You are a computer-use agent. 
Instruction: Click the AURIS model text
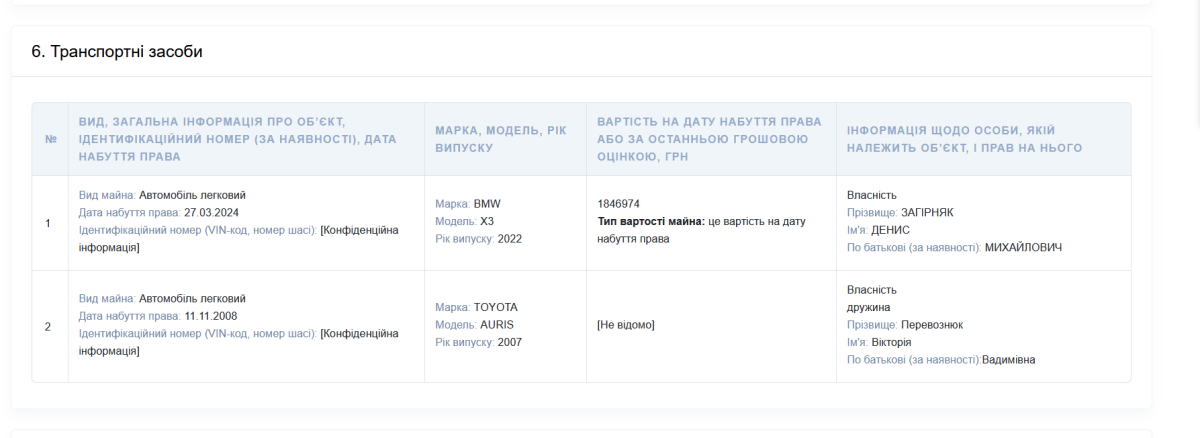coord(496,325)
